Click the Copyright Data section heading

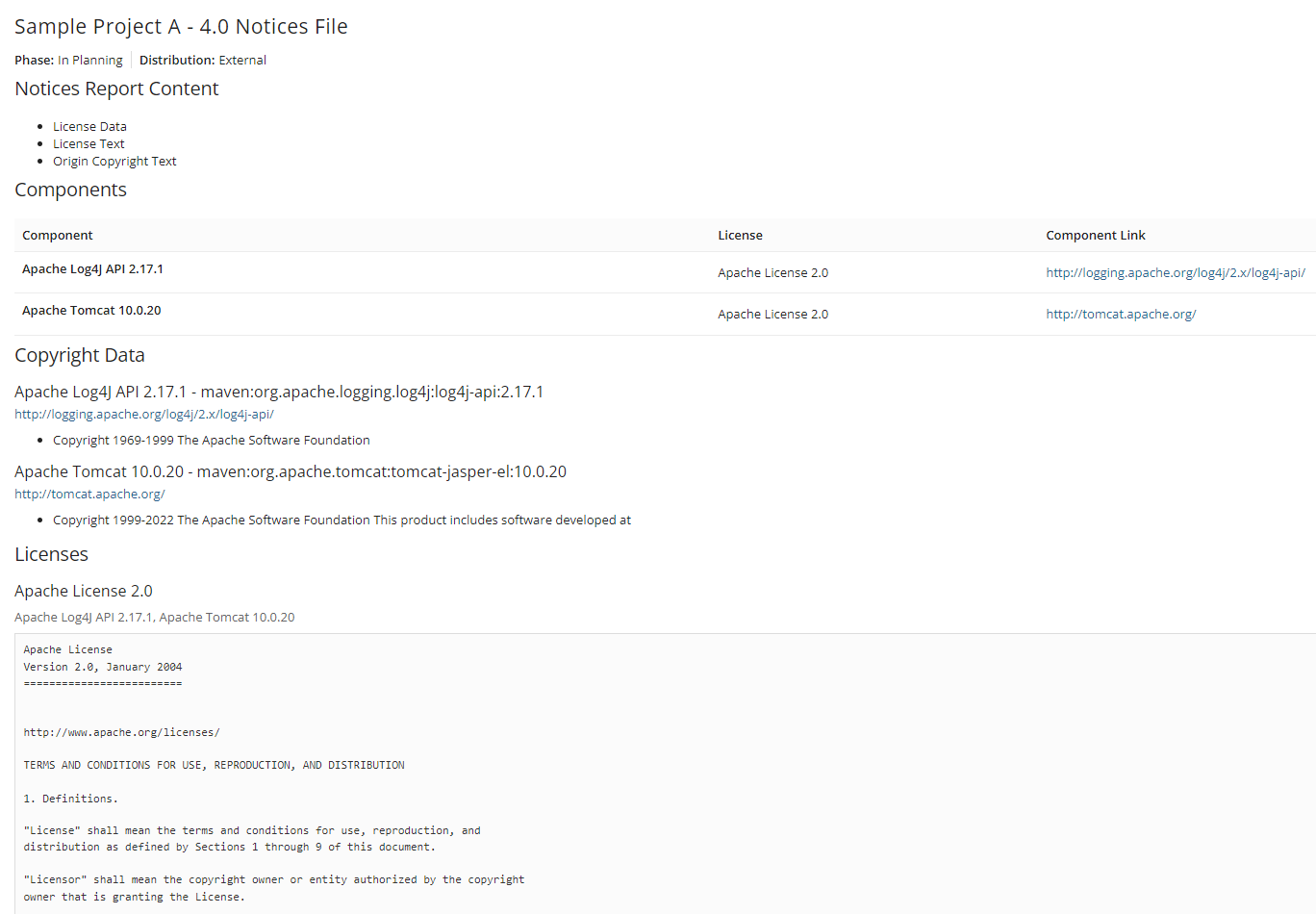(x=79, y=355)
